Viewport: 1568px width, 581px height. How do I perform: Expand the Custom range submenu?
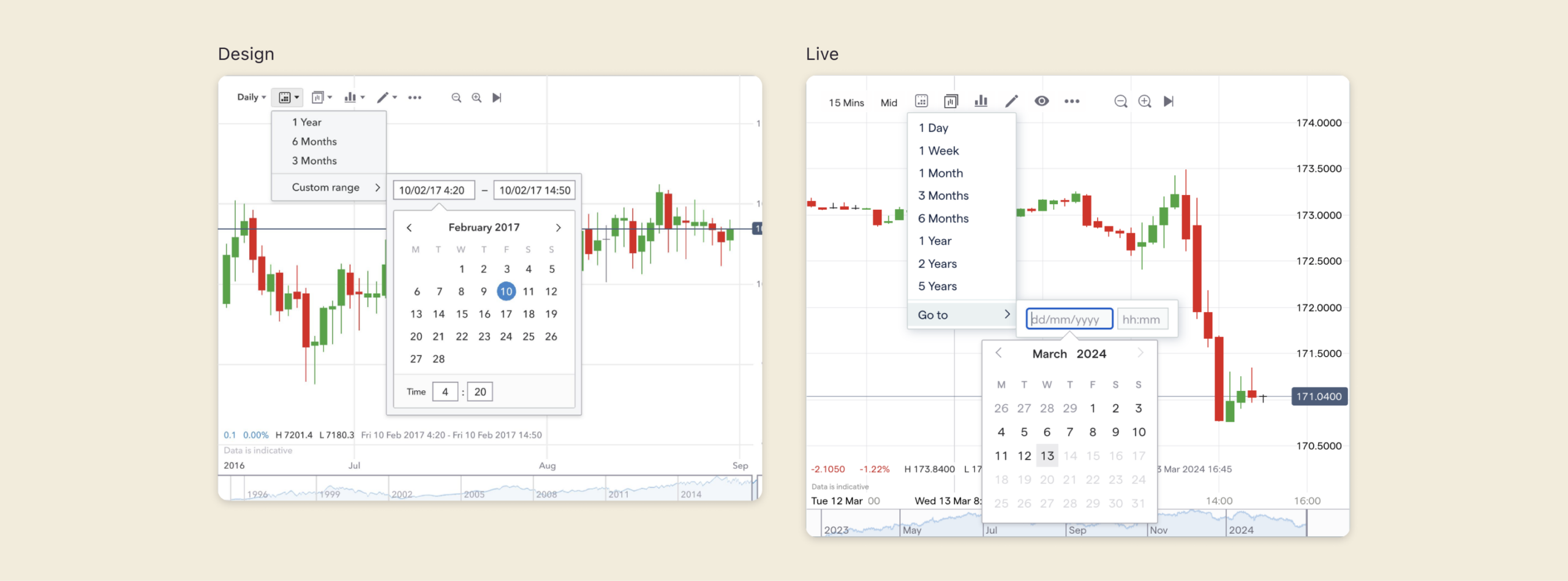tap(329, 188)
